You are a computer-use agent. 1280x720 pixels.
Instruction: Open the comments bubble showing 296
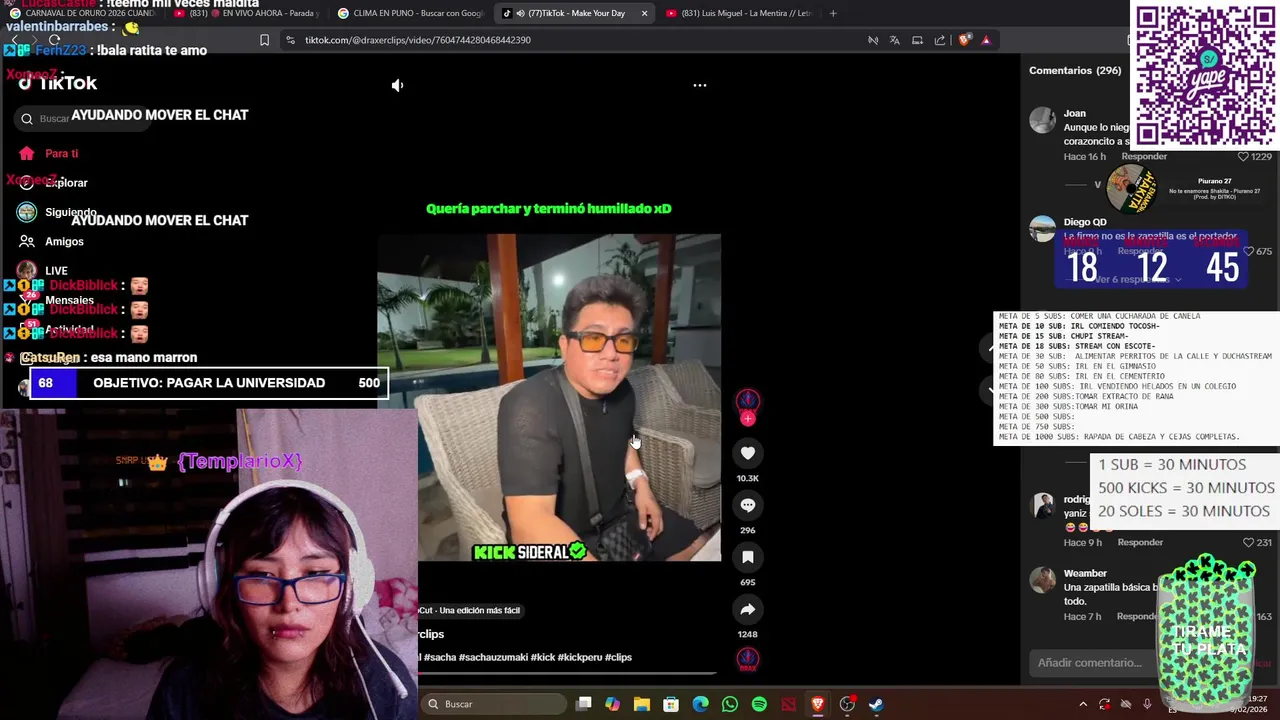[748, 505]
